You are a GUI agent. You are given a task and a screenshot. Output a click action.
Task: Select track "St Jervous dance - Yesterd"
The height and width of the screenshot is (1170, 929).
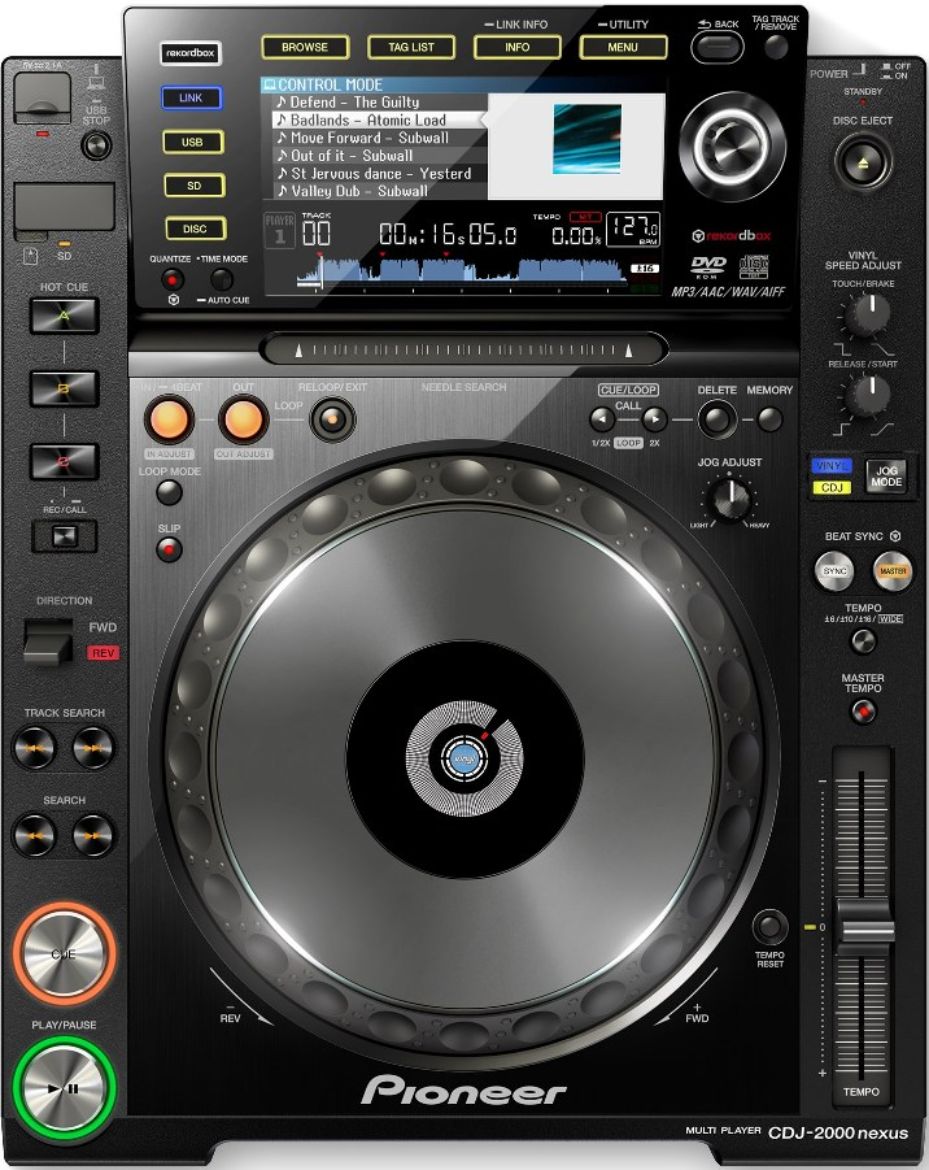[379, 173]
